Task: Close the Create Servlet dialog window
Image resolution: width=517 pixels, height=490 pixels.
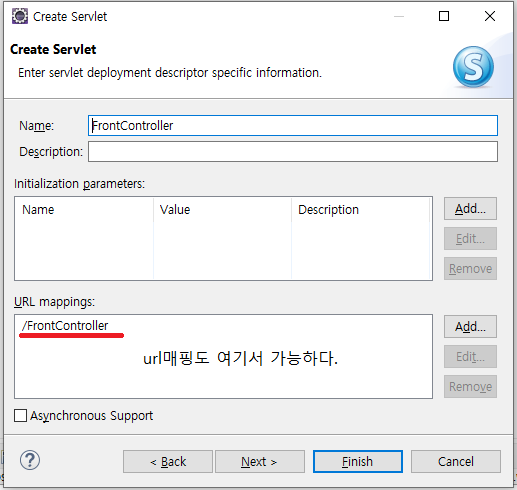Action: point(490,16)
